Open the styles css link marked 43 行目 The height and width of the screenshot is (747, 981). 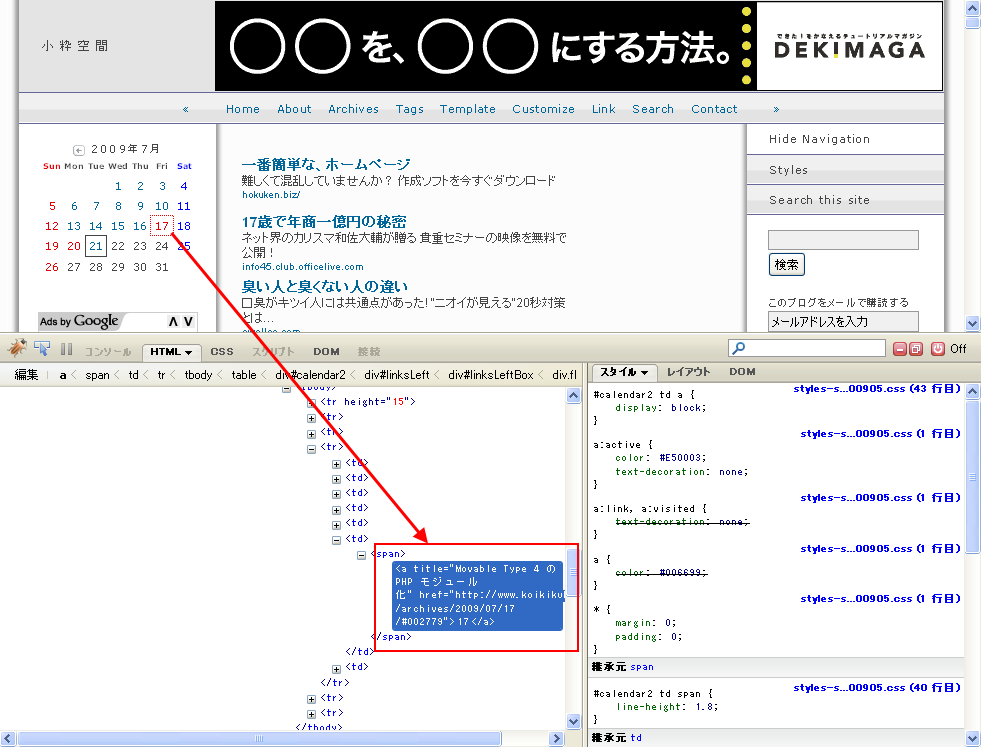(x=877, y=389)
